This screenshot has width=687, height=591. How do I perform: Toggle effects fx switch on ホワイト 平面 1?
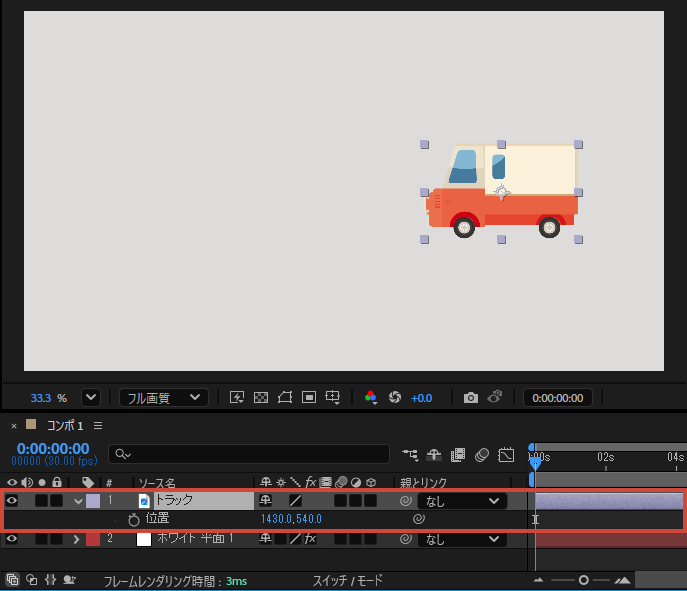coord(310,538)
